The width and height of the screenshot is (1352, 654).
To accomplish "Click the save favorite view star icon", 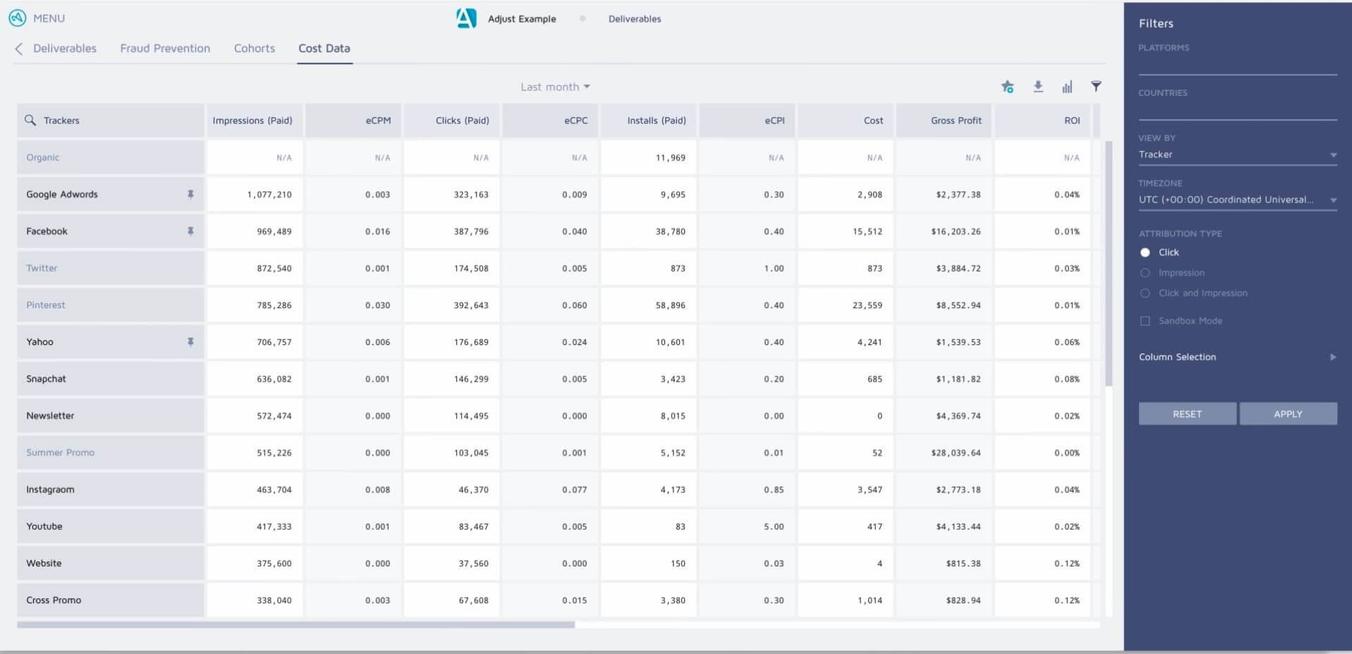I will click(1007, 87).
